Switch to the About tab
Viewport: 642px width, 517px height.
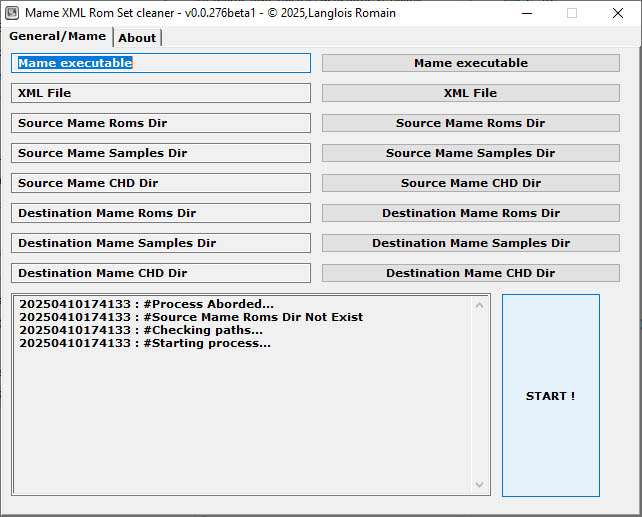click(x=137, y=38)
